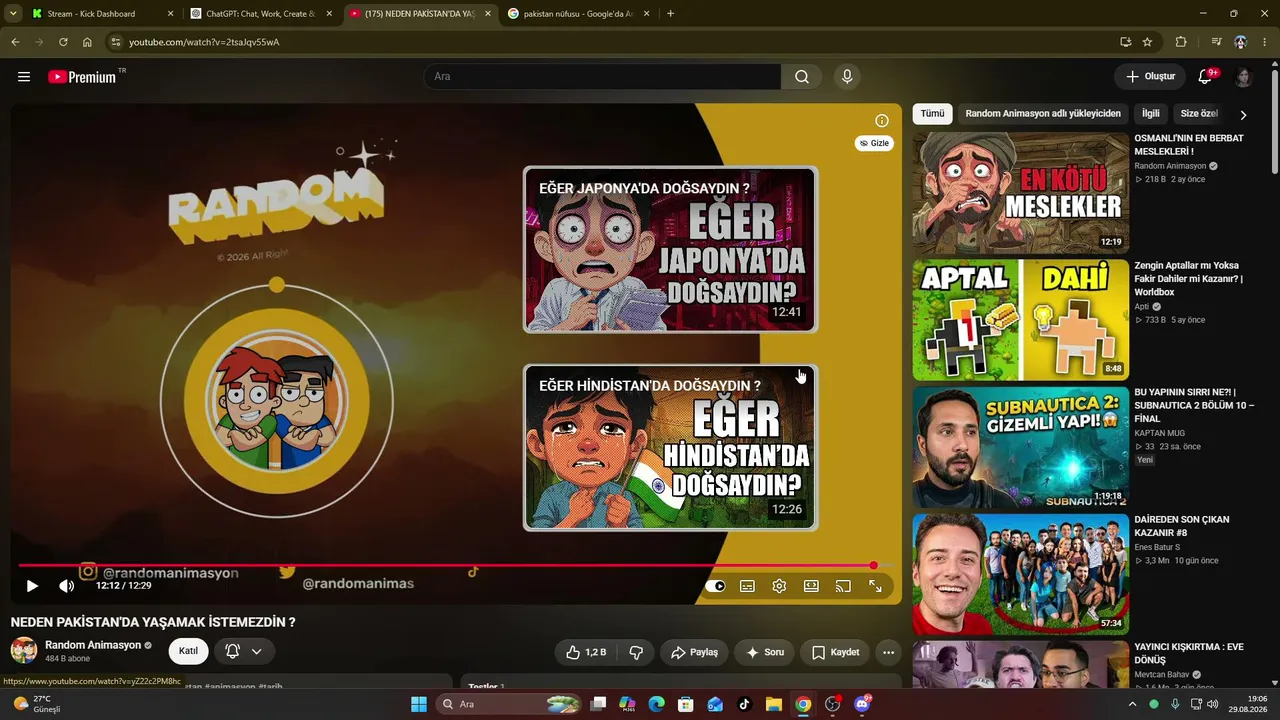The image size is (1280, 720).
Task: Focus the YouTube search field Ara
Action: (603, 77)
